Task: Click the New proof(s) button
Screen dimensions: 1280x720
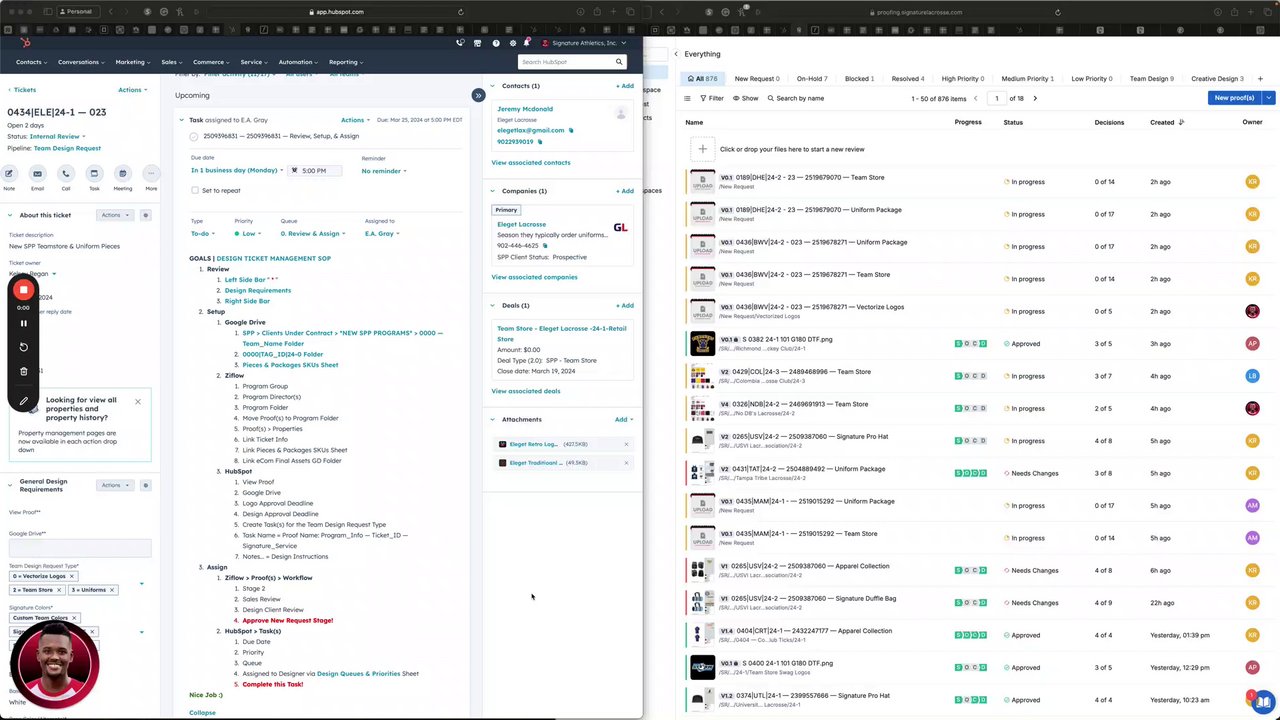Action: (1234, 98)
